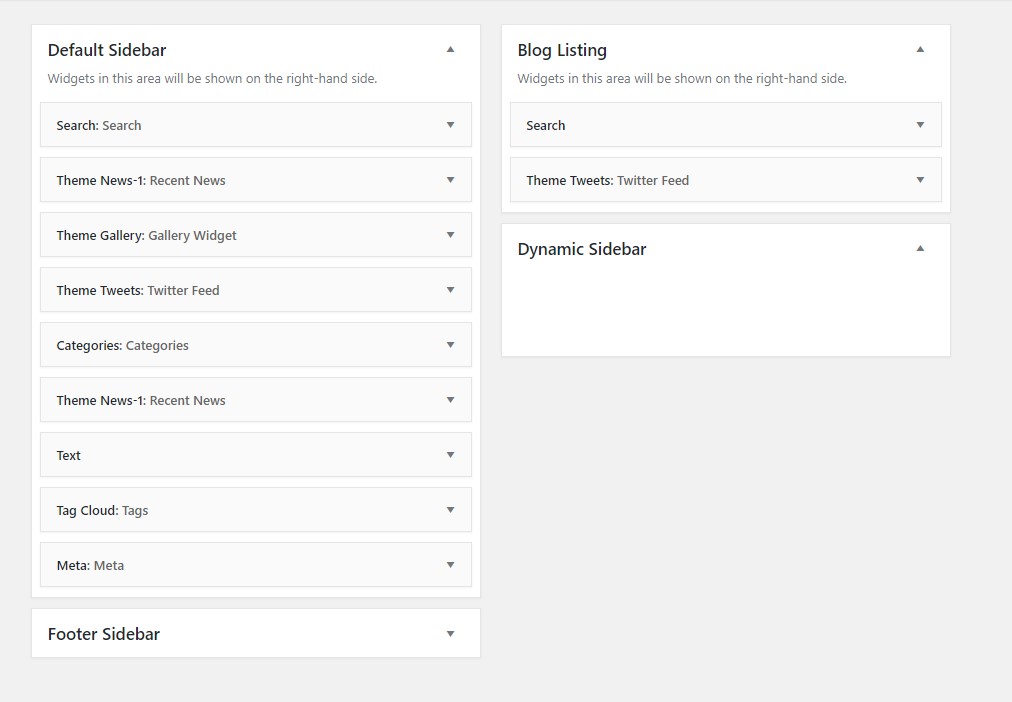Click the Meta widget's arrow icon
The image size is (1012, 702).
pos(450,565)
